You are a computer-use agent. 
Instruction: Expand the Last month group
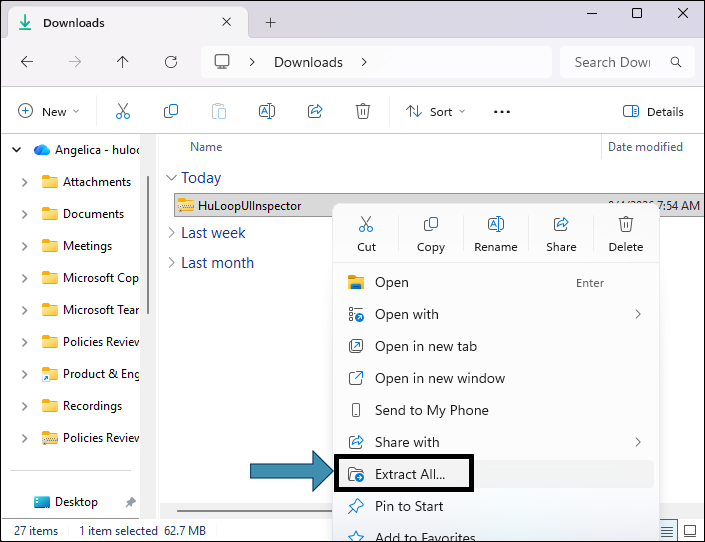click(x=171, y=263)
